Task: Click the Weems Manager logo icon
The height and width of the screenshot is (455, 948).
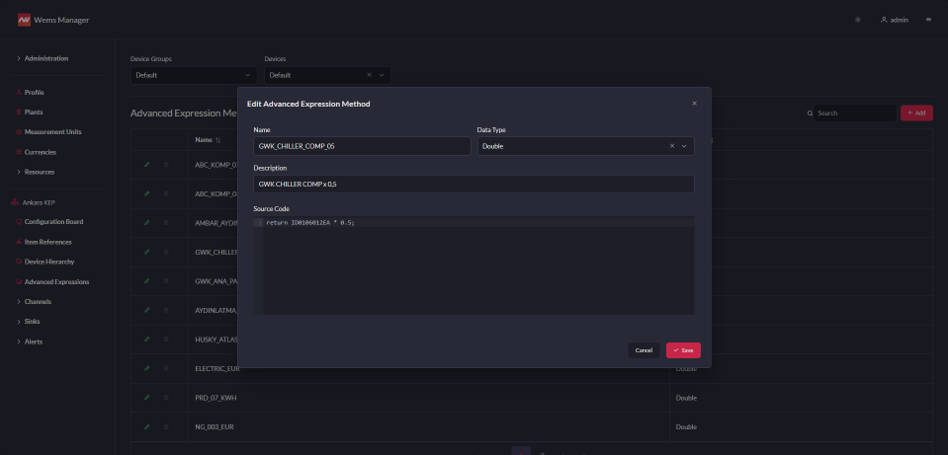Action: [24, 19]
